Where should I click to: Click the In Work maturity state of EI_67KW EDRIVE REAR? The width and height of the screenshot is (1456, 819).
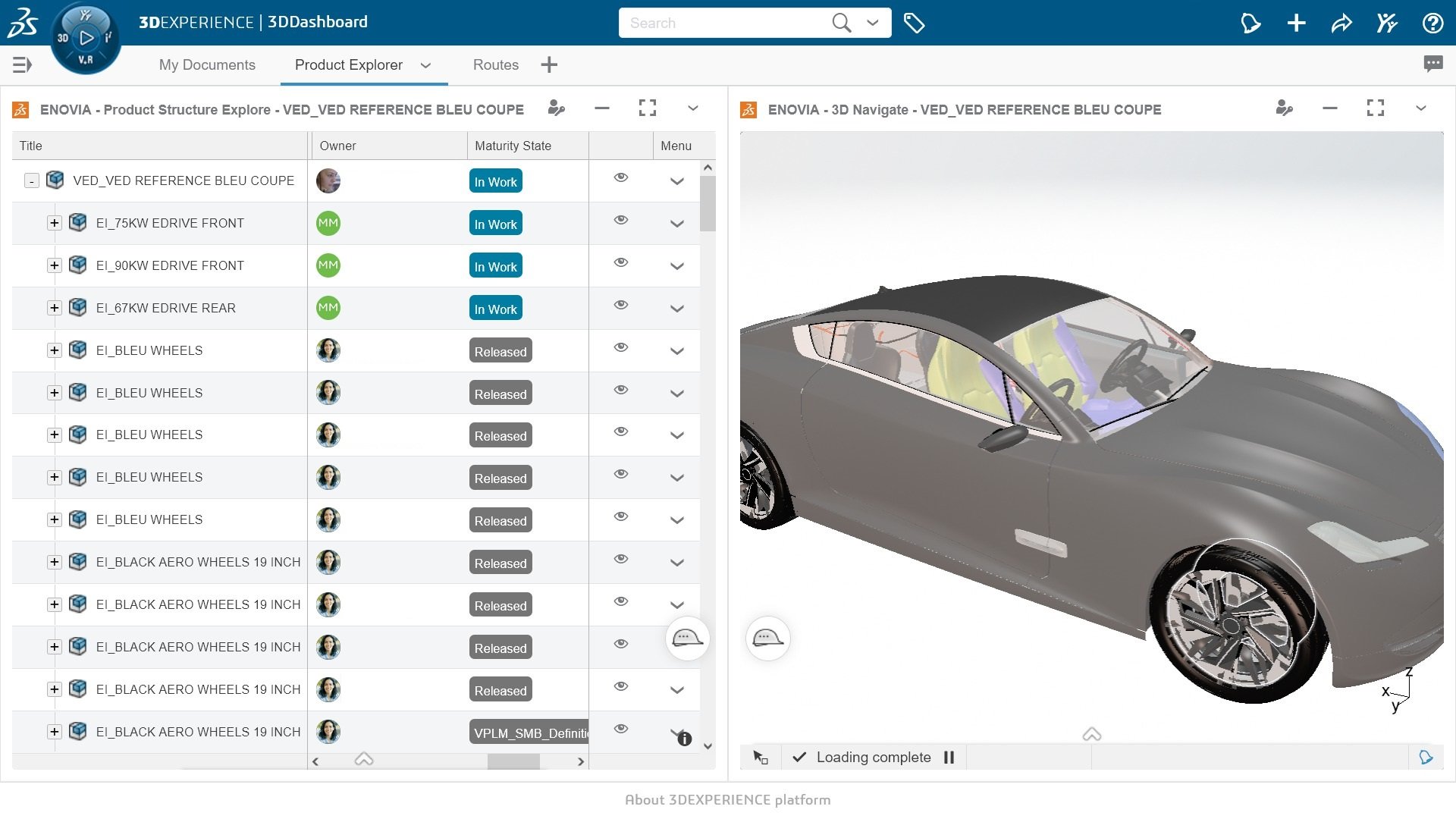click(495, 309)
